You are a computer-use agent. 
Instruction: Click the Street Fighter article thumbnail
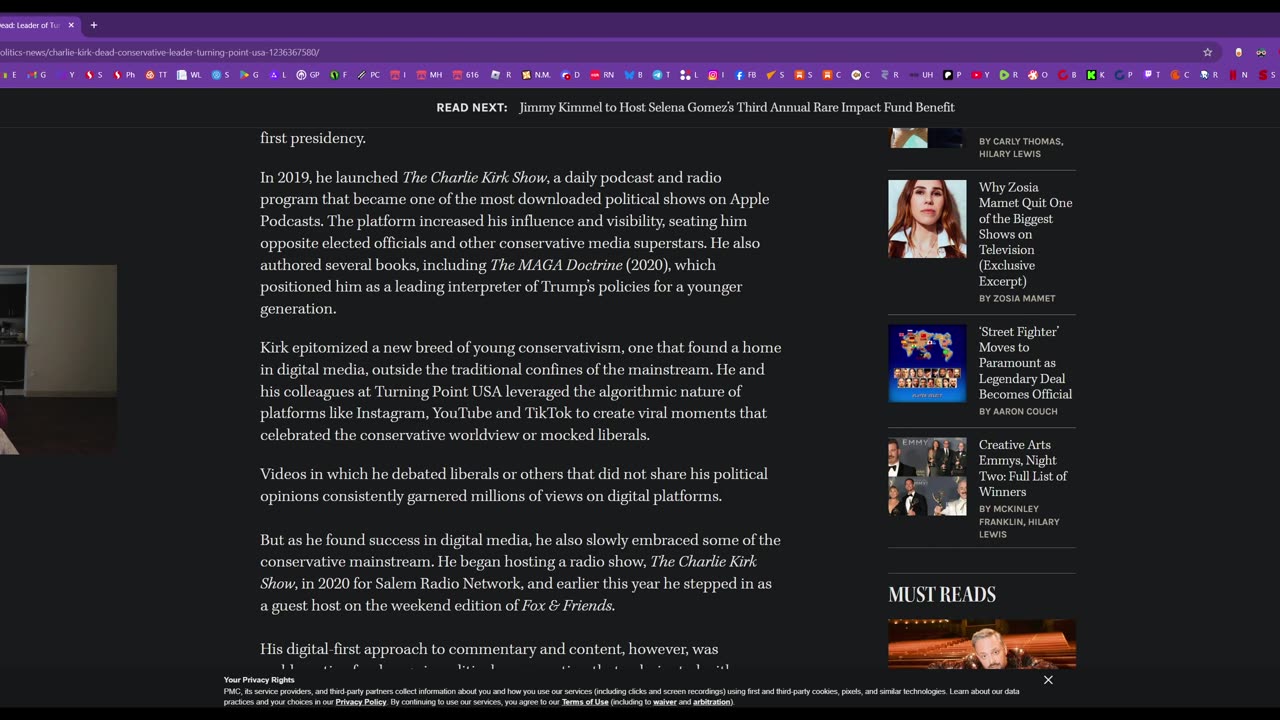(927, 363)
